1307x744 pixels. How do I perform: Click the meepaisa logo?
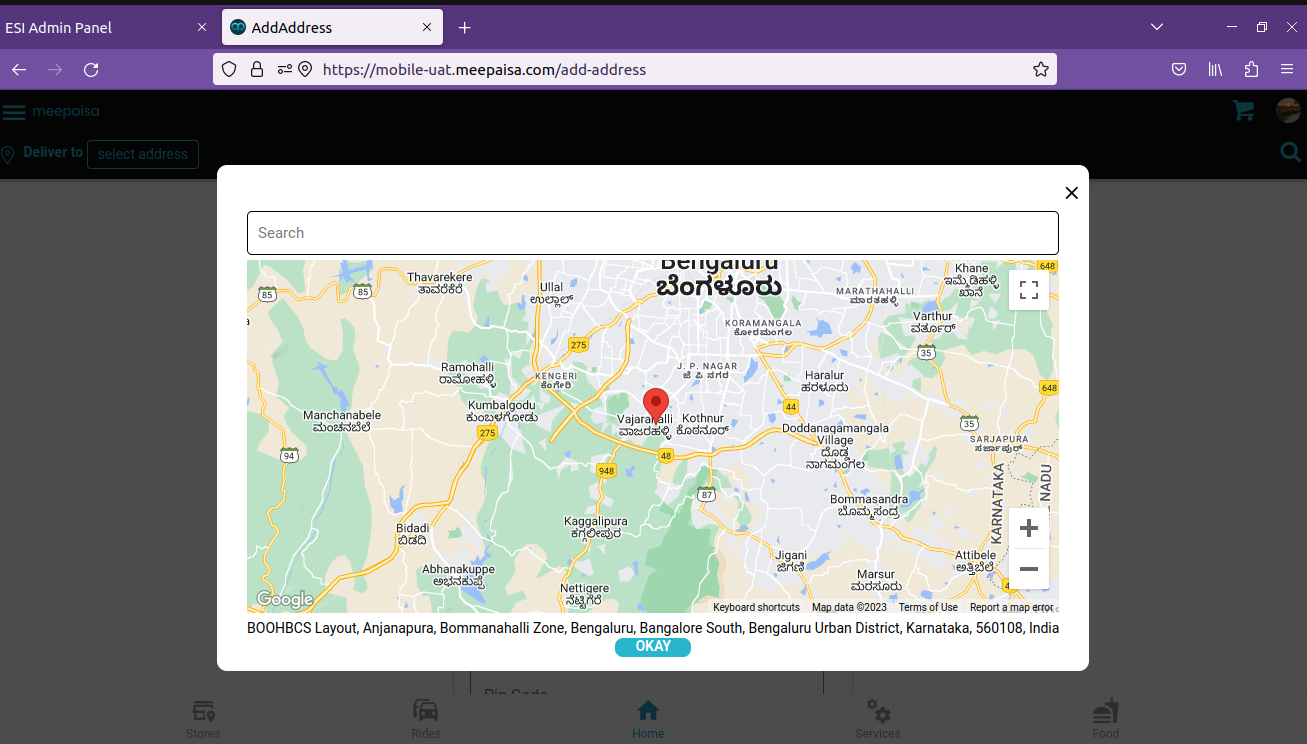66,111
